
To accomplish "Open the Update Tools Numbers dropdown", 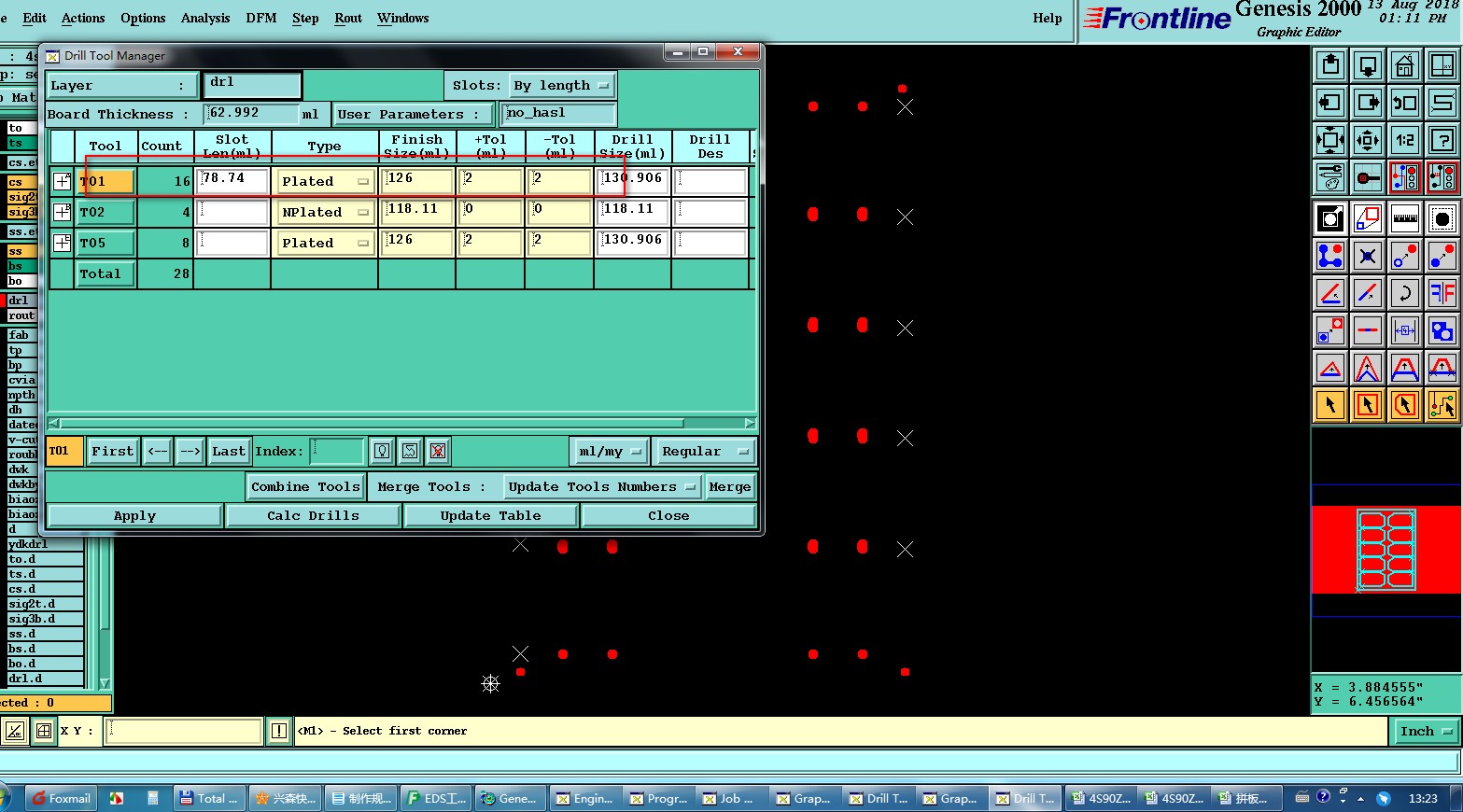I will pos(601,487).
